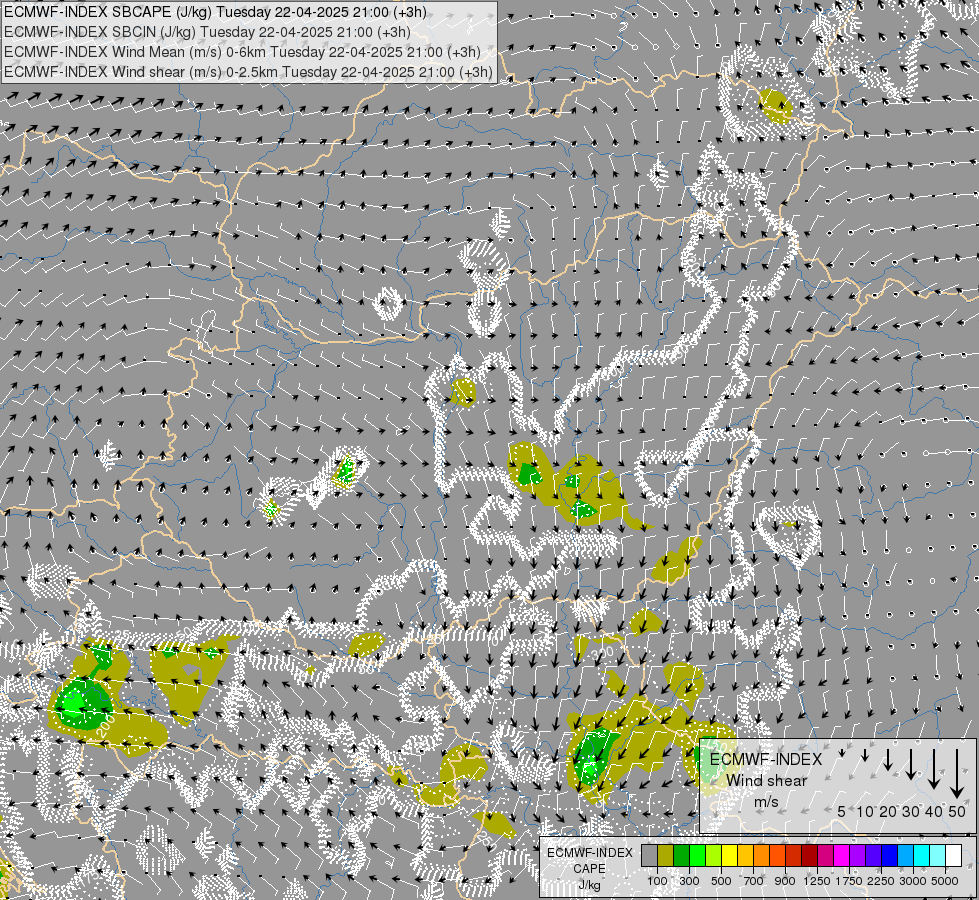The image size is (979, 900).
Task: Pick the cyan swatch right of the 3000 tick
Action: point(922,855)
